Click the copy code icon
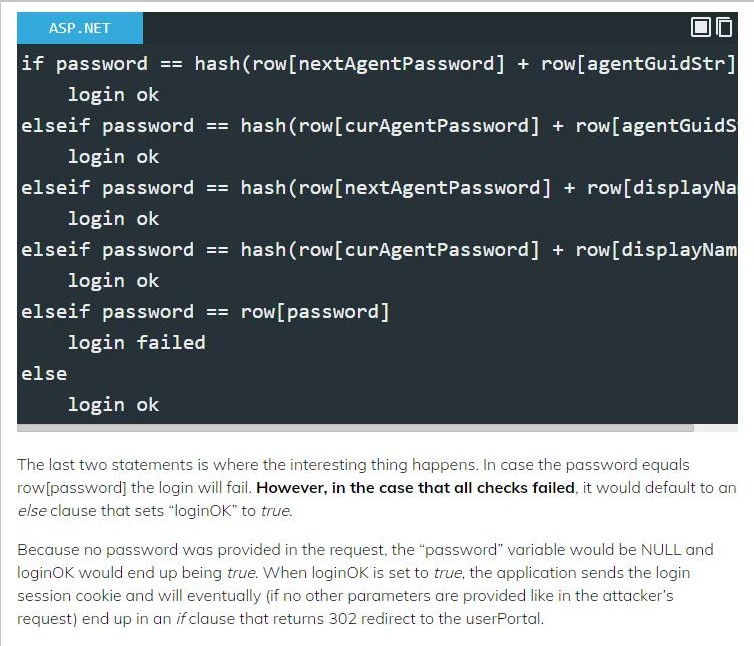 point(724,27)
